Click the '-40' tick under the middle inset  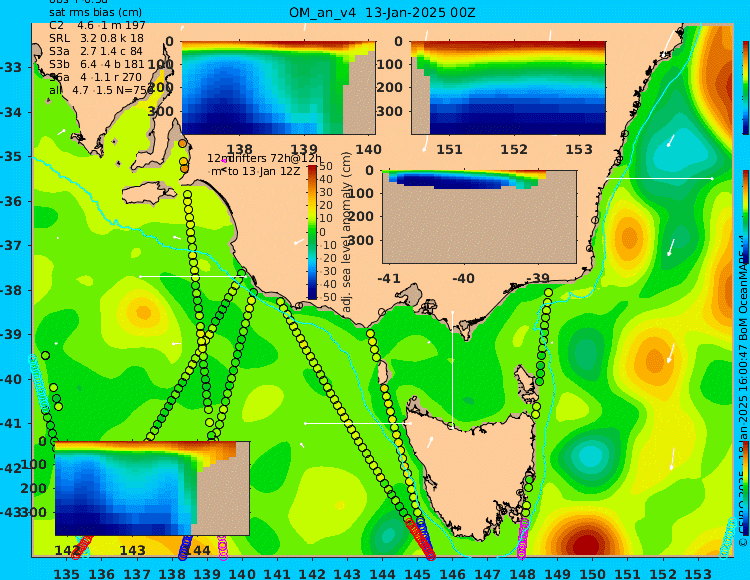[462, 278]
